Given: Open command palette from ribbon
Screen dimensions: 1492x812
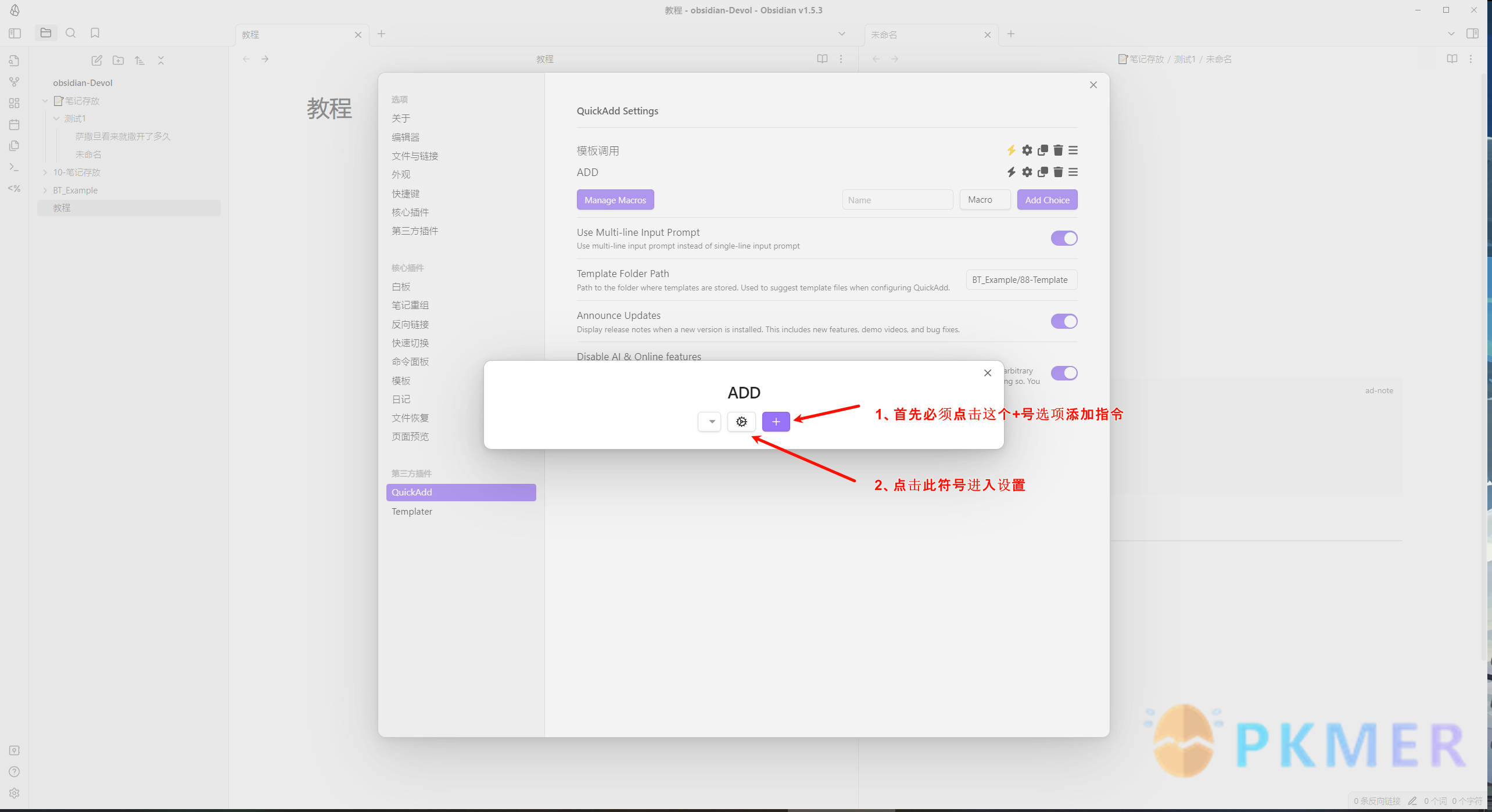Looking at the screenshot, I should (15, 167).
